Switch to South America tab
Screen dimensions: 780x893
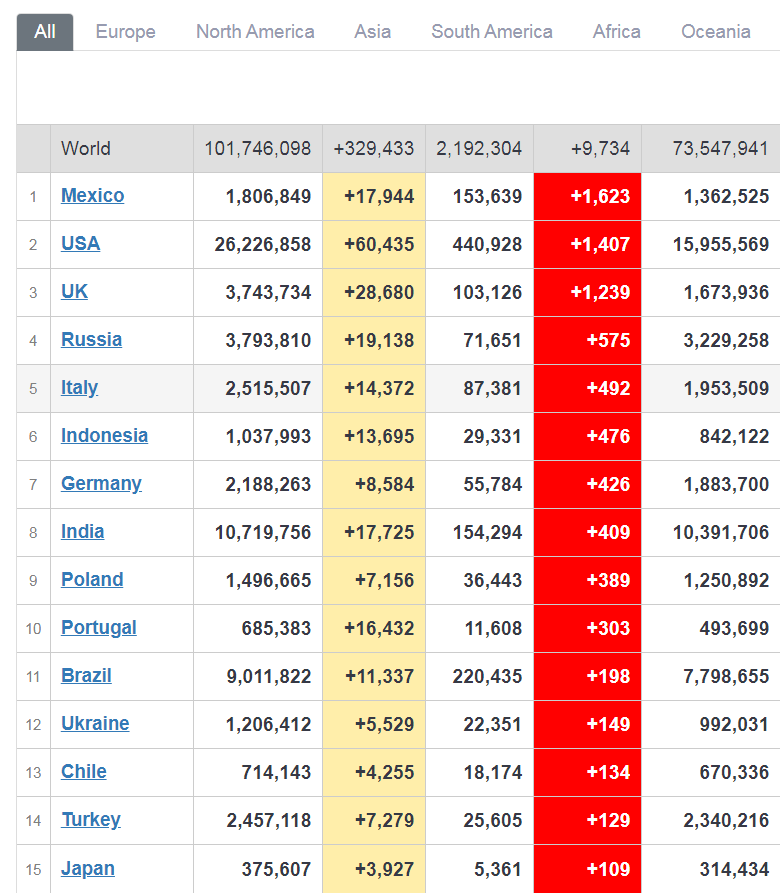(x=491, y=32)
